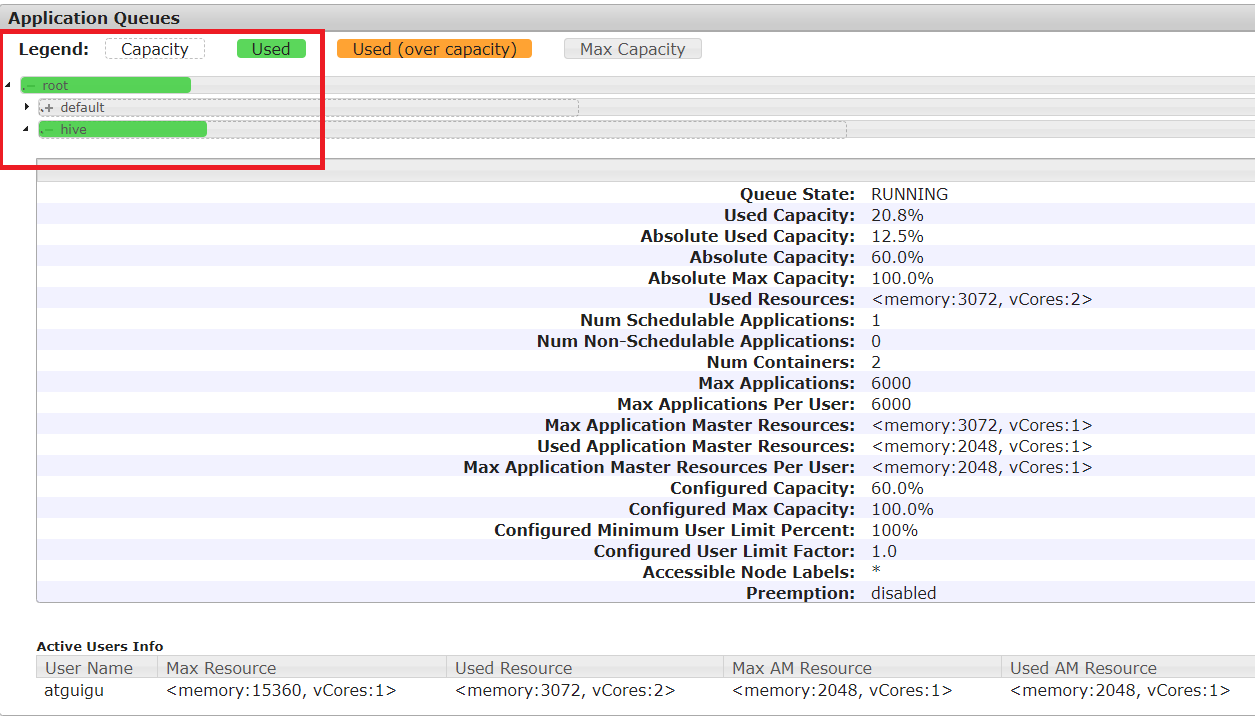
Task: Click the Legend: label
Action: point(54,49)
